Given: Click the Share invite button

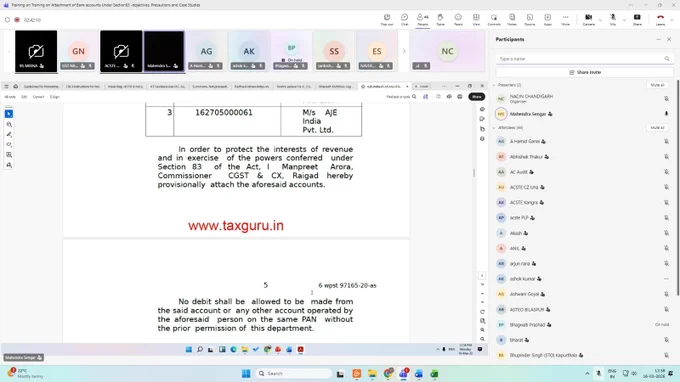Looking at the screenshot, I should pos(585,72).
